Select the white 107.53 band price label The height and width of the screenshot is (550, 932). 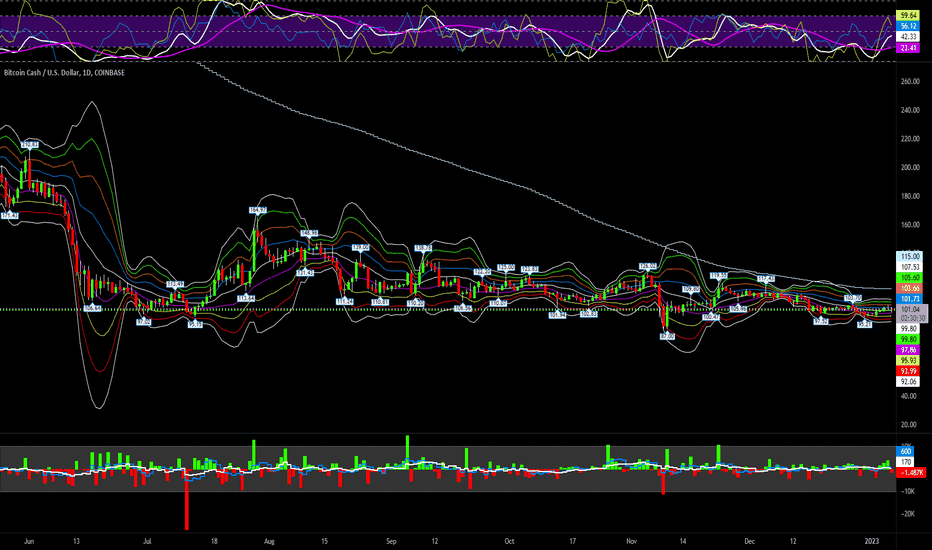coord(909,267)
